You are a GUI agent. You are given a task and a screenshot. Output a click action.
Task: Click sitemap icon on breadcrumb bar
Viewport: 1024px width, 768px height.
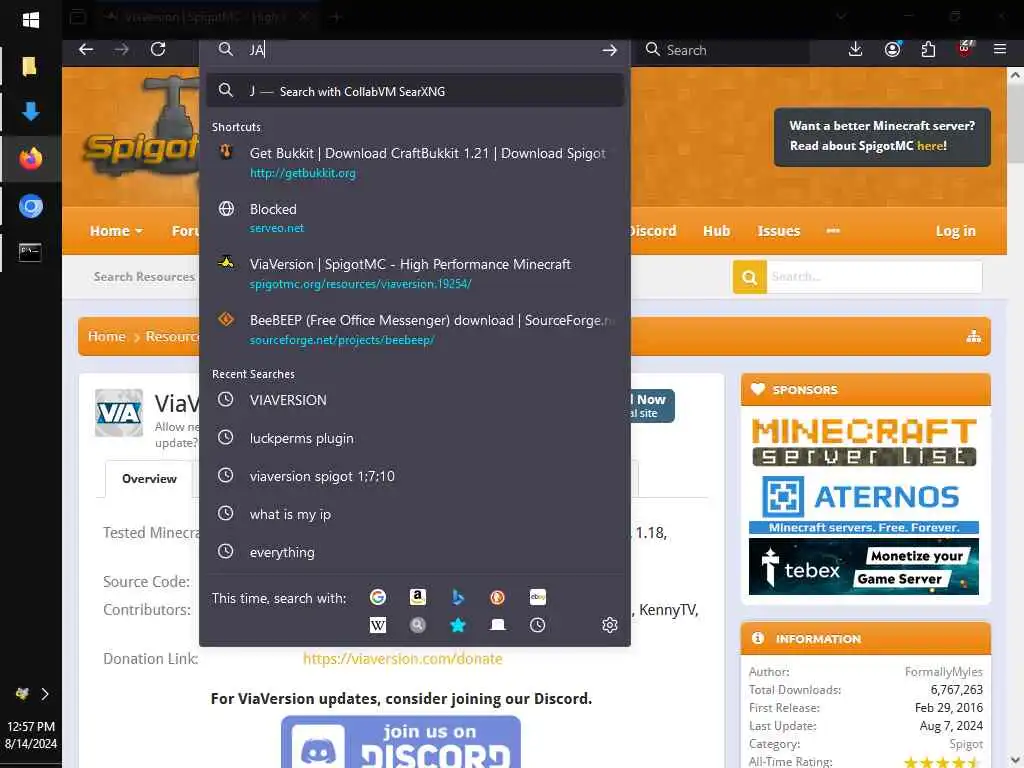(x=973, y=336)
